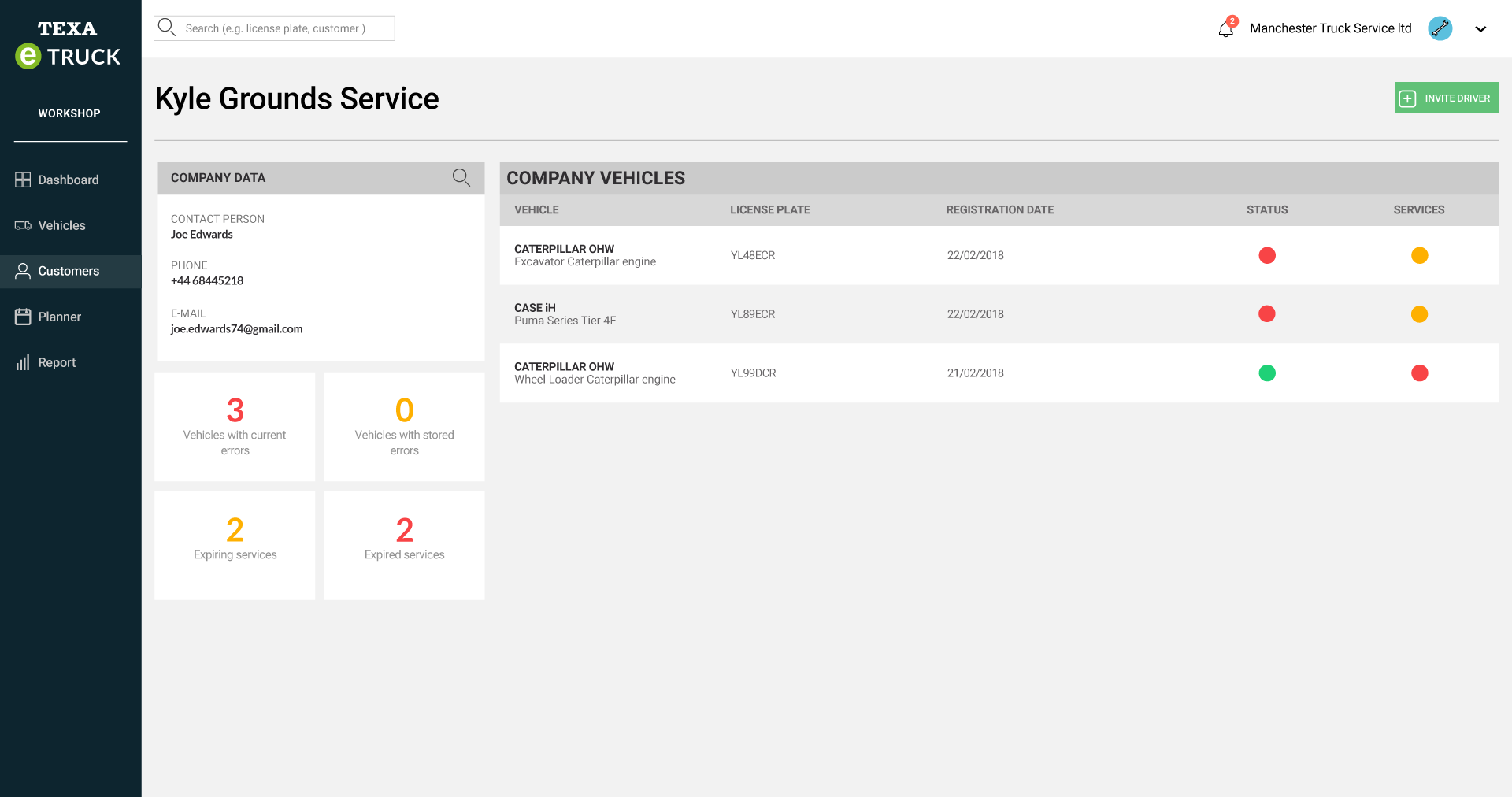This screenshot has height=797, width=1512.
Task: Open the notifications bell
Action: [x=1226, y=28]
